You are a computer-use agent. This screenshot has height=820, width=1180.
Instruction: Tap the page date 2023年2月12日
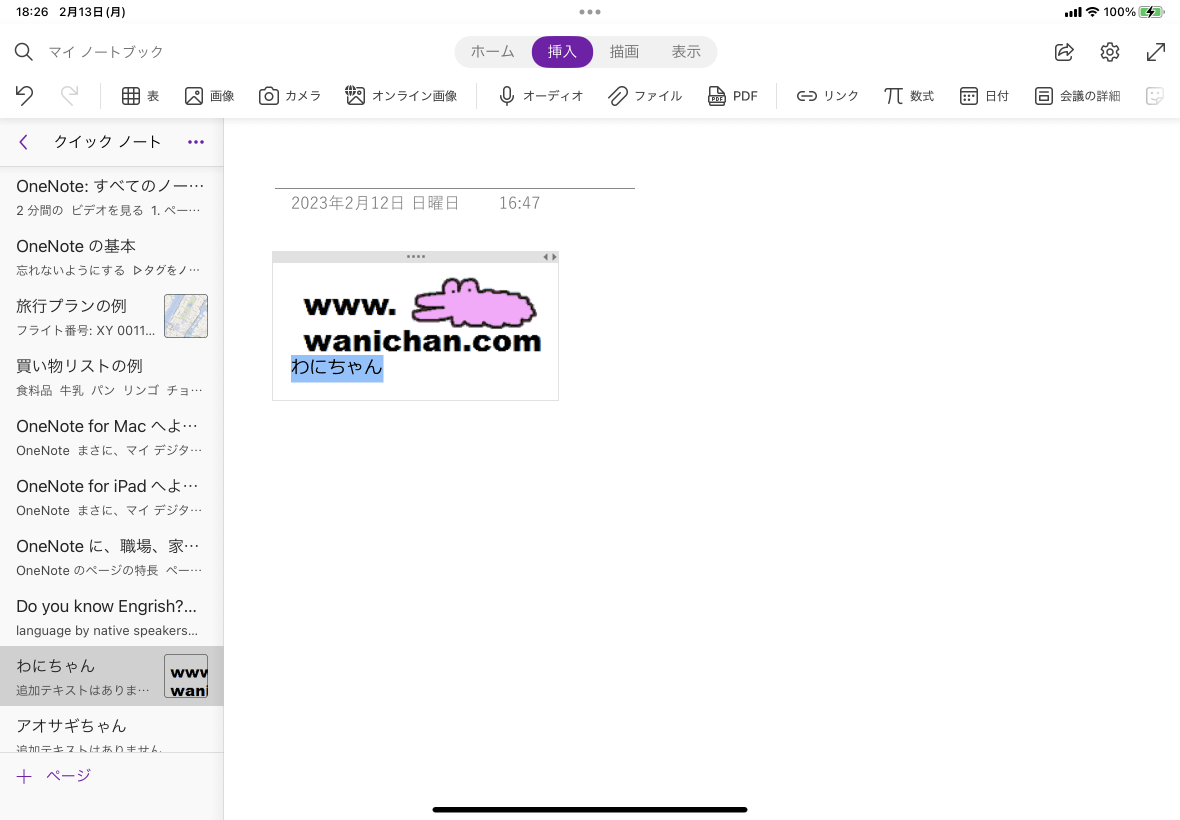(375, 203)
